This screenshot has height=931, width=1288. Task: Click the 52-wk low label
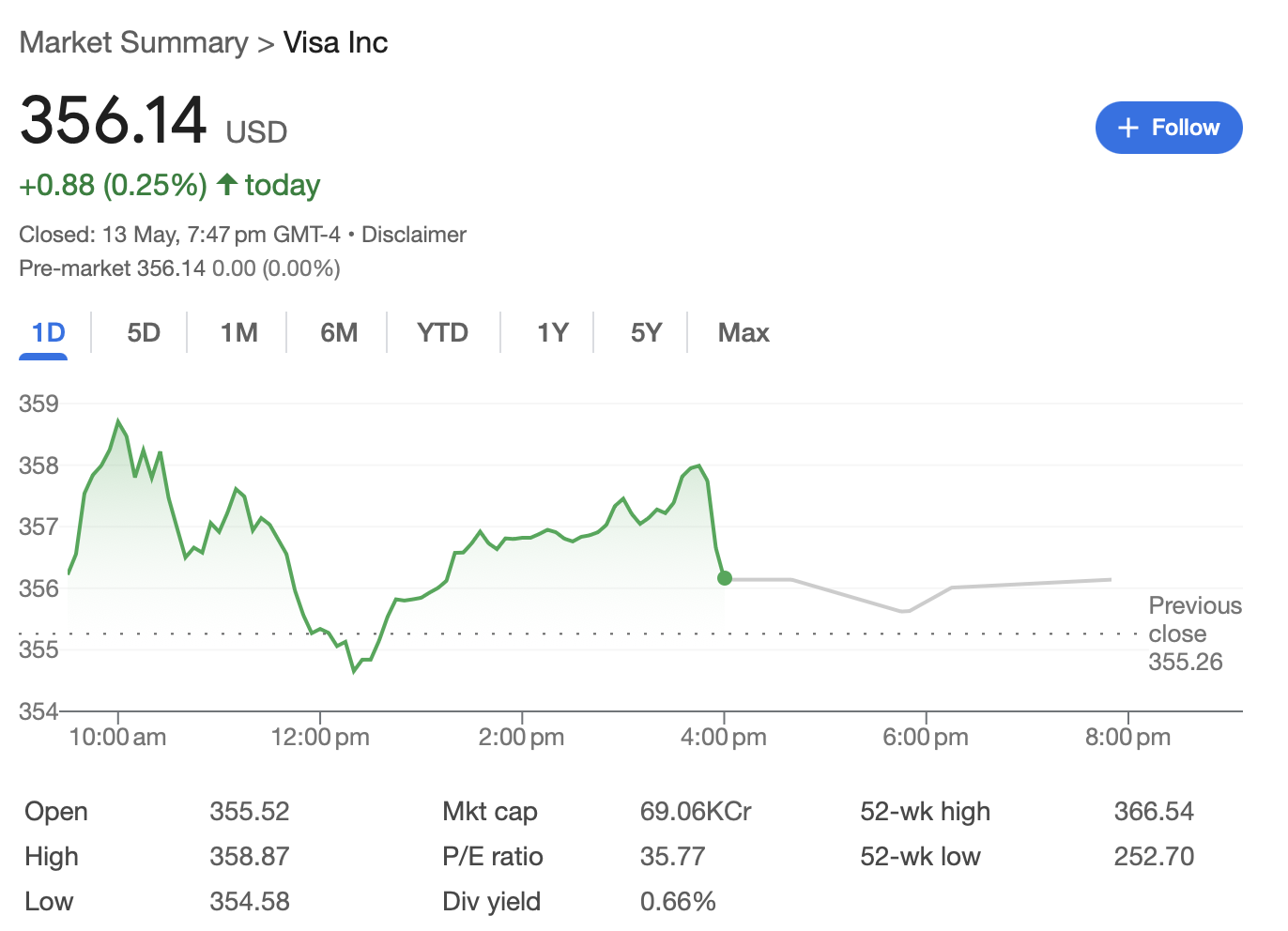920,856
